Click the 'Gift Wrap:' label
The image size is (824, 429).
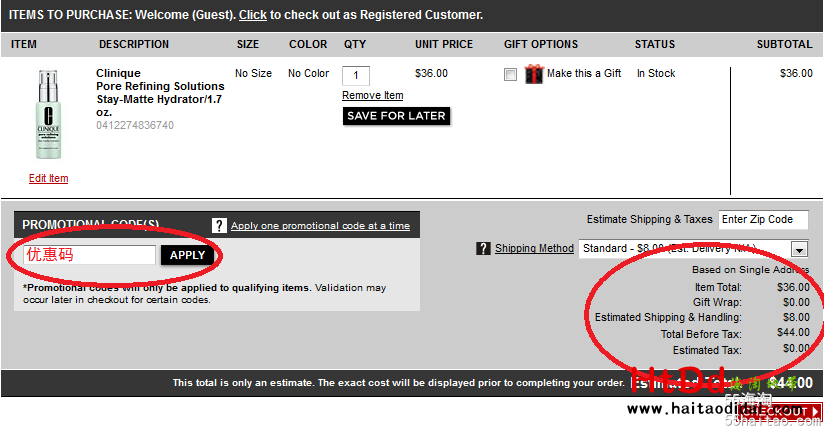[717, 302]
